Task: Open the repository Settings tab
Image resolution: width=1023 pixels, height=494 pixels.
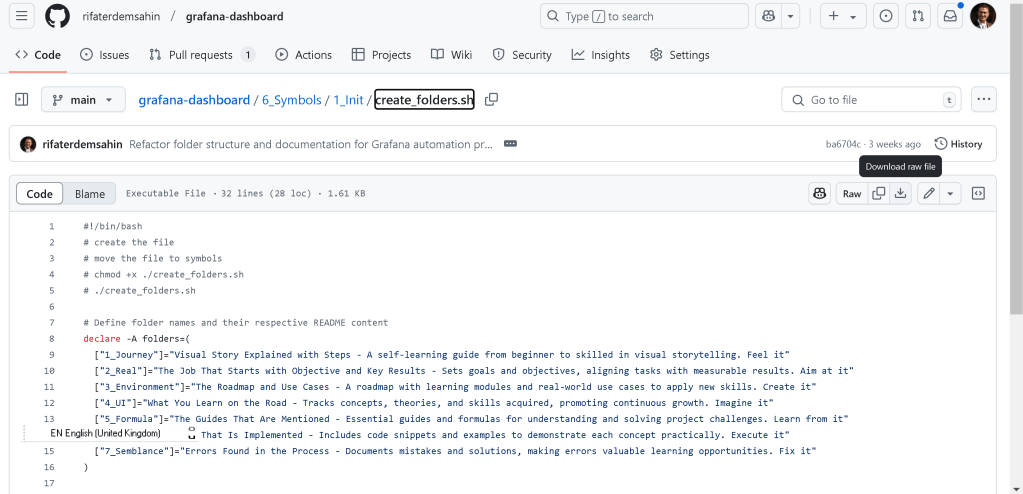Action: [680, 55]
